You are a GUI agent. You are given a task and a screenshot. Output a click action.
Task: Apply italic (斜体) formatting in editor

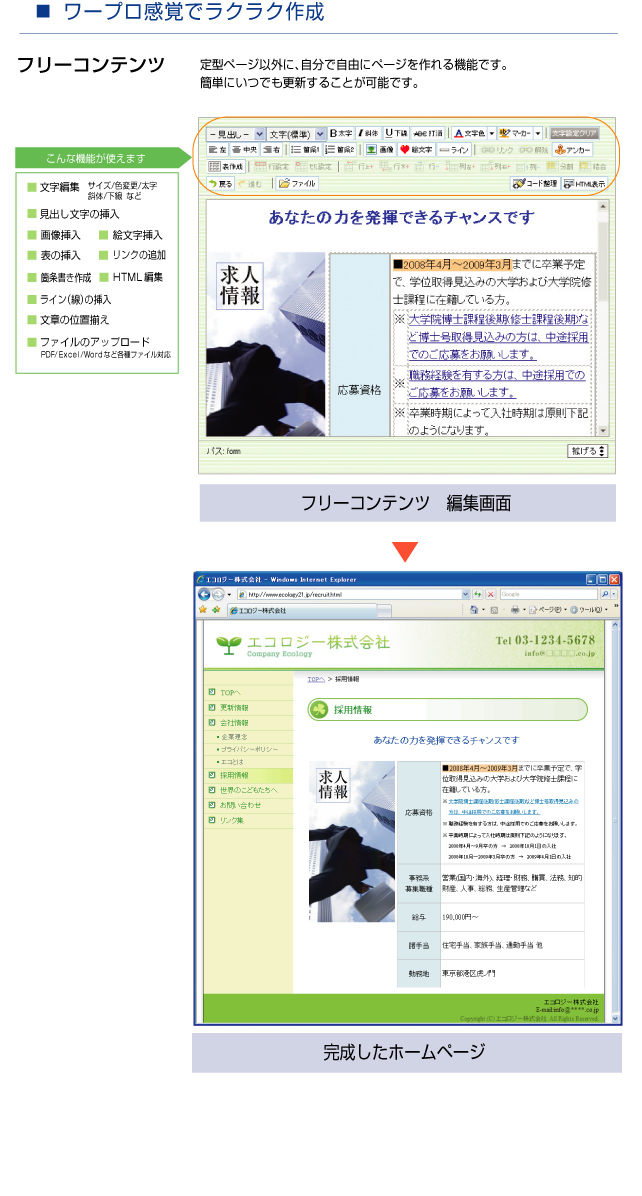tap(368, 132)
